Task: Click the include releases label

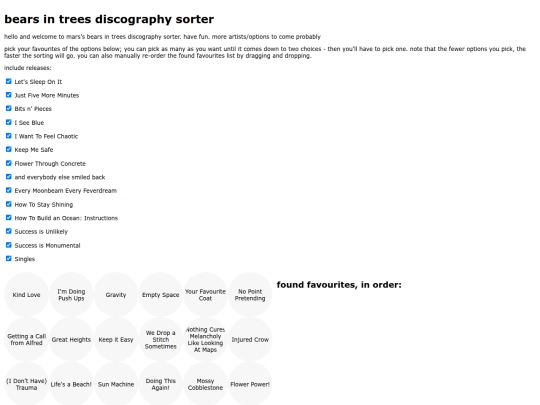Action: click(x=28, y=68)
